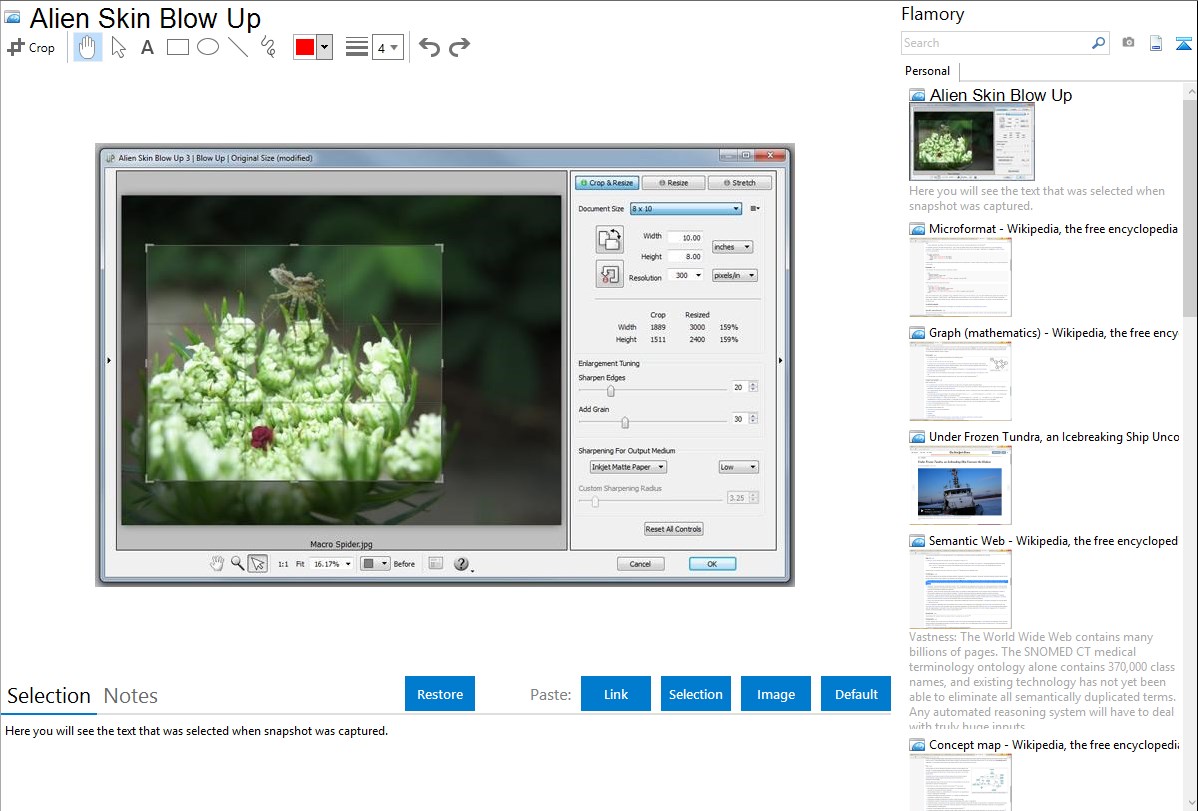Open the Low sharpening amount dropdown
Screen dimensions: 1198x811
pos(738,467)
